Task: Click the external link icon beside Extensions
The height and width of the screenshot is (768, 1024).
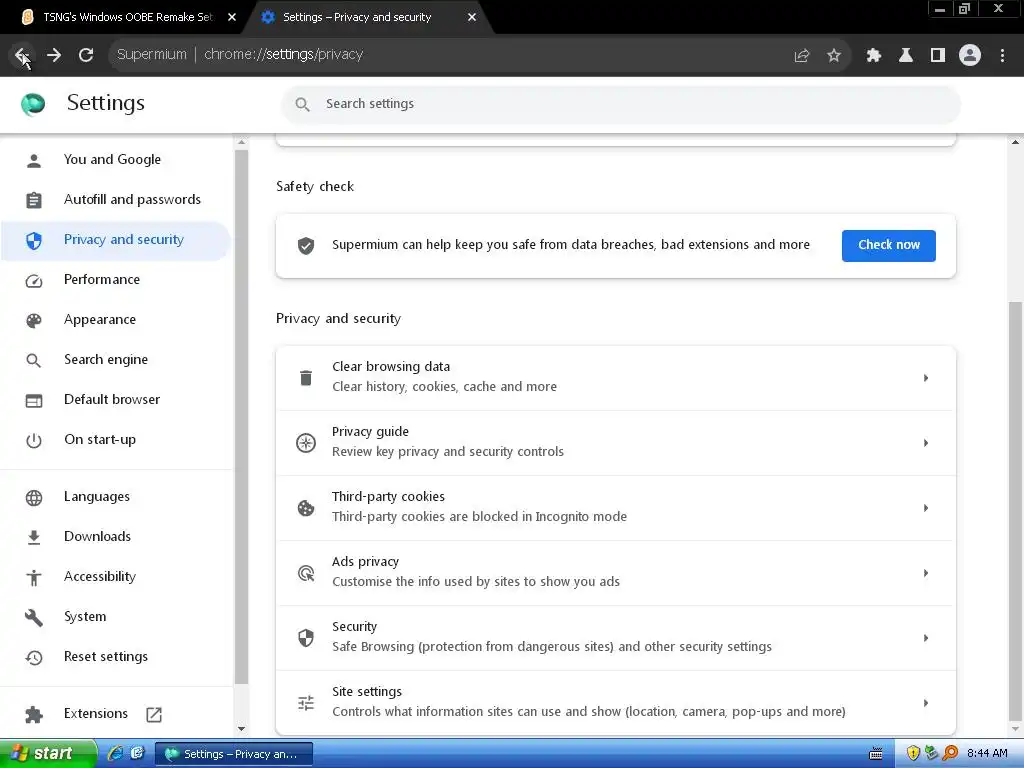Action: [x=154, y=714]
